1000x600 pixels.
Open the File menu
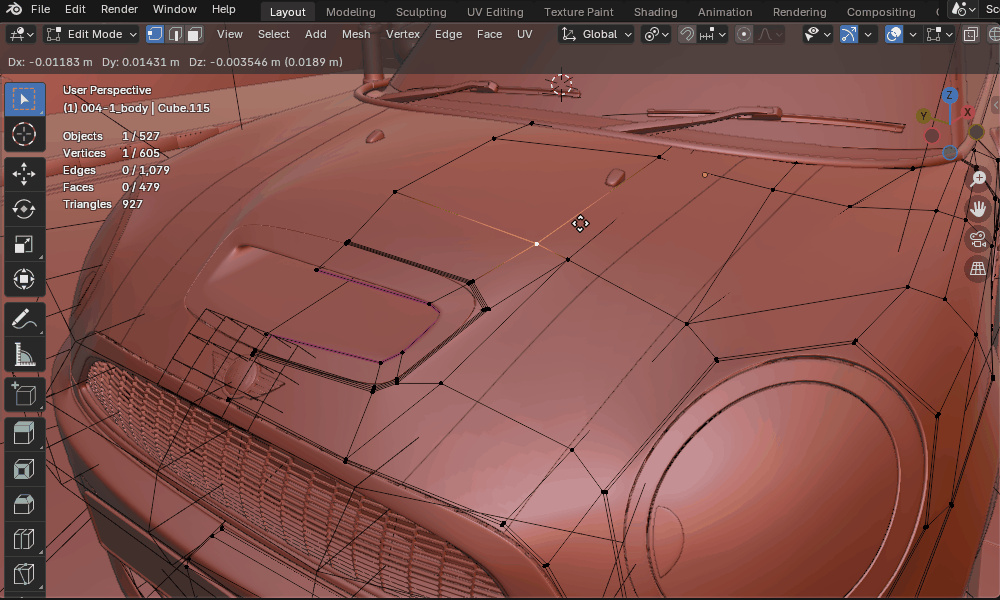(x=40, y=9)
